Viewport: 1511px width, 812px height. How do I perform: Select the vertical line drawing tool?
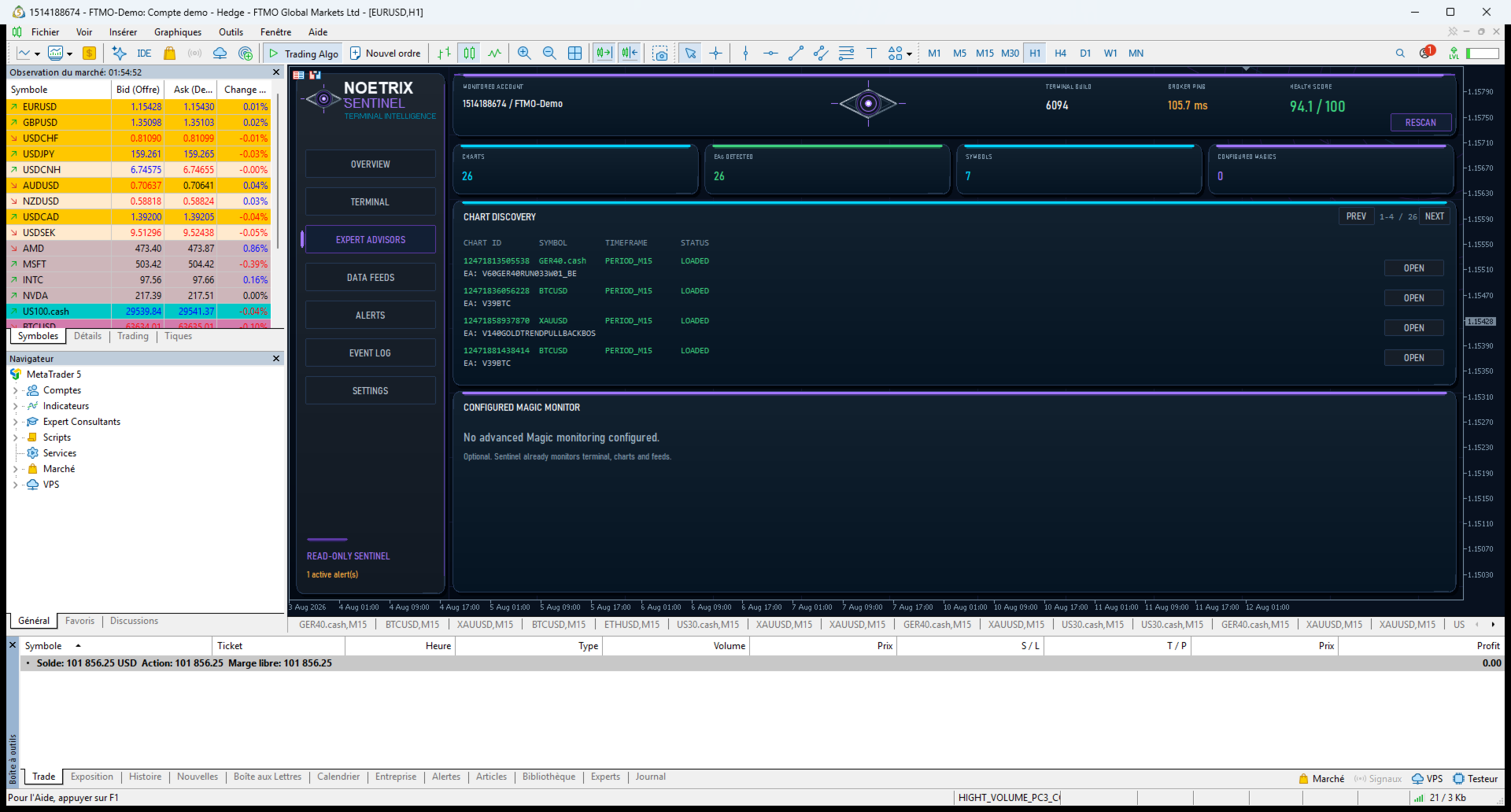click(x=745, y=53)
